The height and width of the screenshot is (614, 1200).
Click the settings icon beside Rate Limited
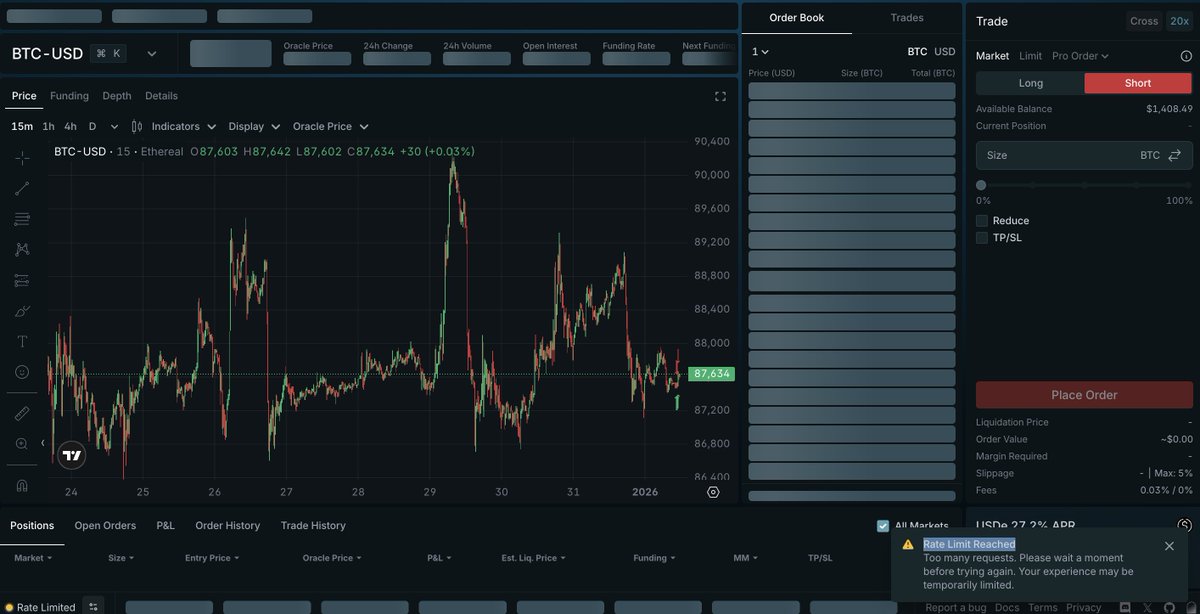[93, 606]
